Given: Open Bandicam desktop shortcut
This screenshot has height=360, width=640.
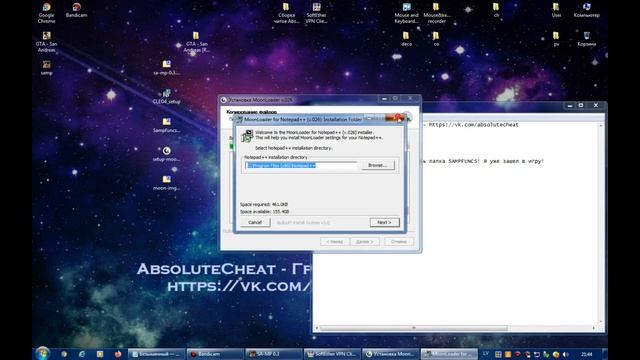Looking at the screenshot, I should [76, 10].
